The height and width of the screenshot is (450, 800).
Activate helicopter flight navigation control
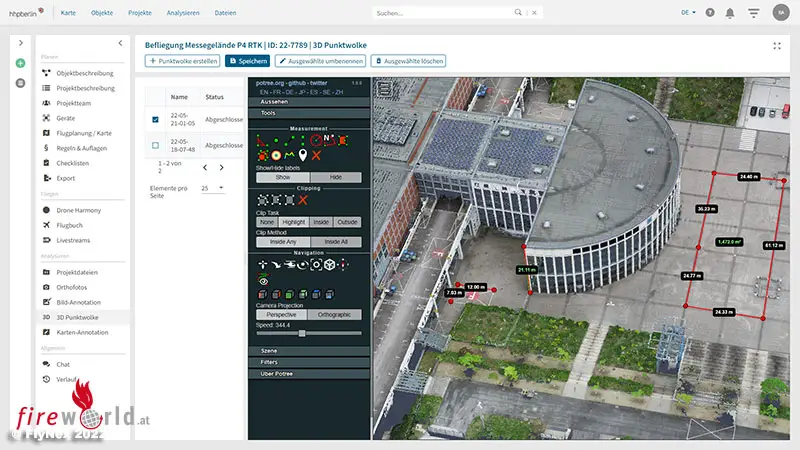(288, 266)
